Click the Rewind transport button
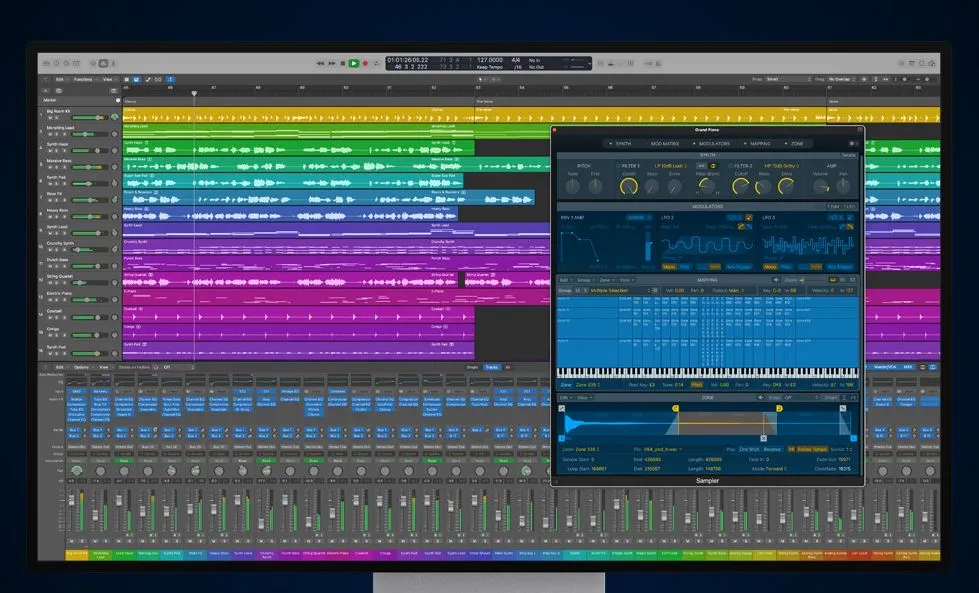 pos(320,63)
